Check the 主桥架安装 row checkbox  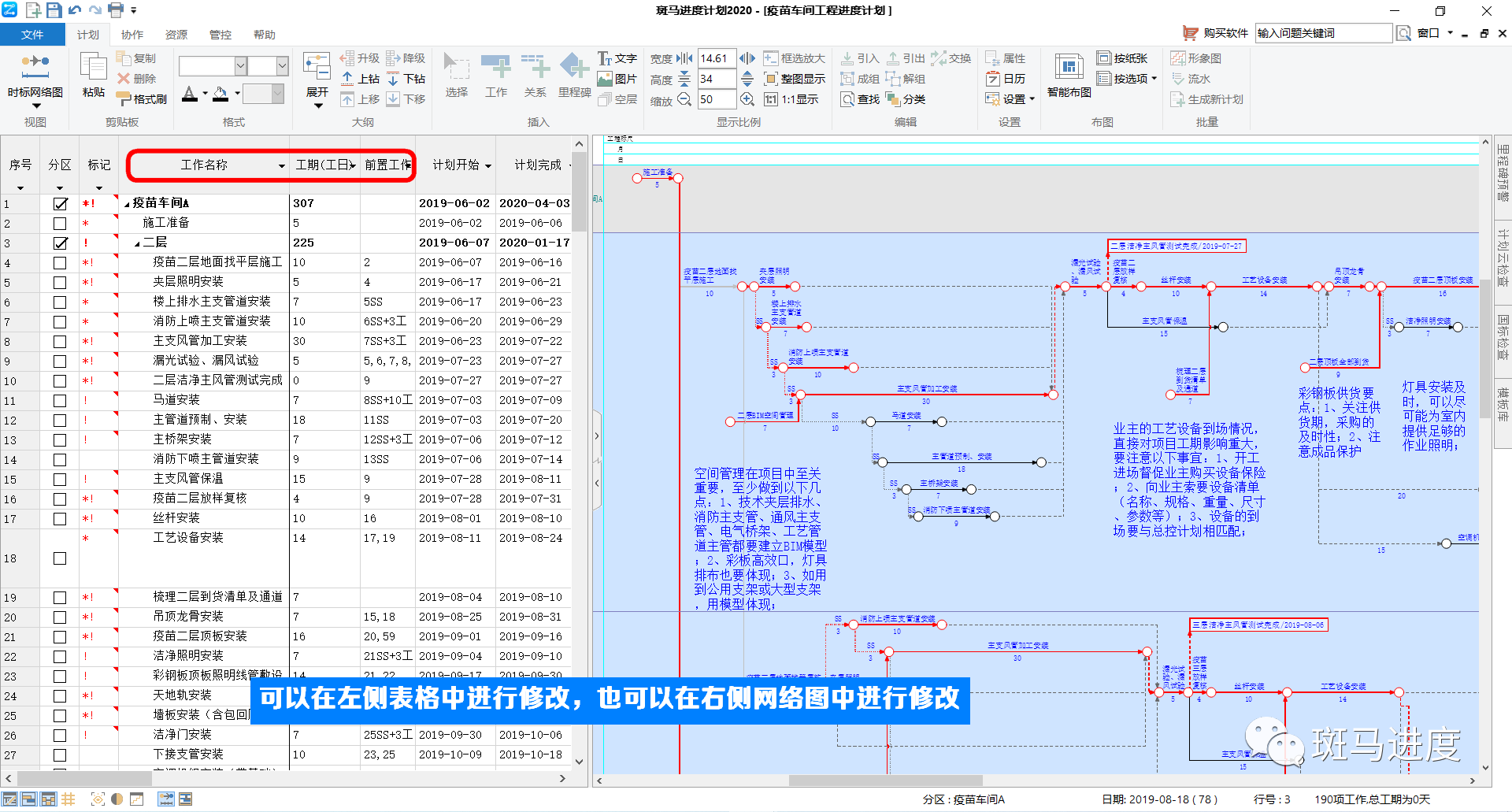[60, 439]
